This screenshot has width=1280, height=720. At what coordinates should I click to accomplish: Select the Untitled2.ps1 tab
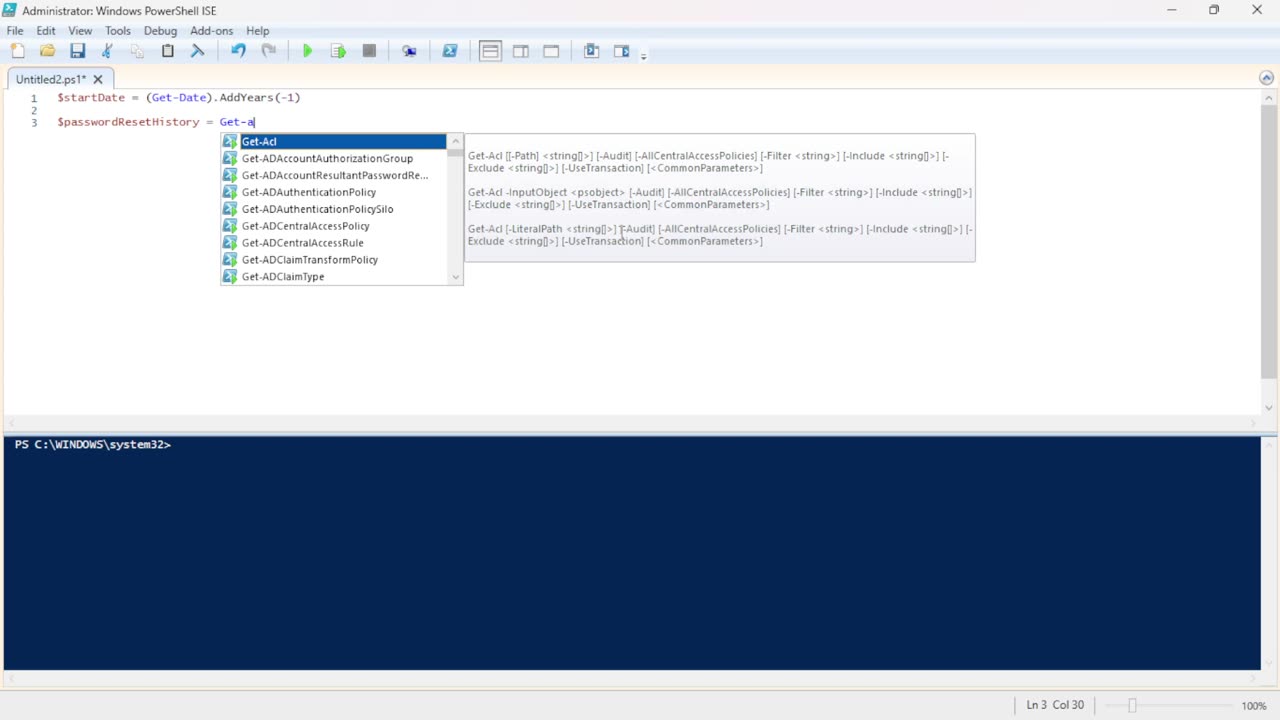[50, 79]
